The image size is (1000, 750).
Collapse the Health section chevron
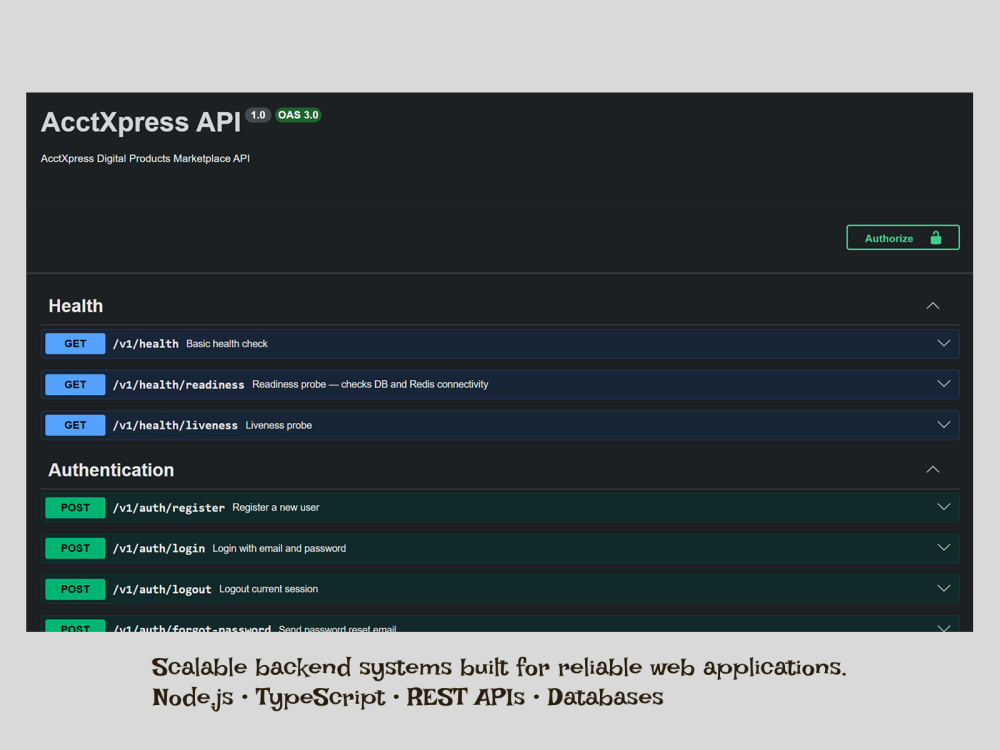point(932,306)
